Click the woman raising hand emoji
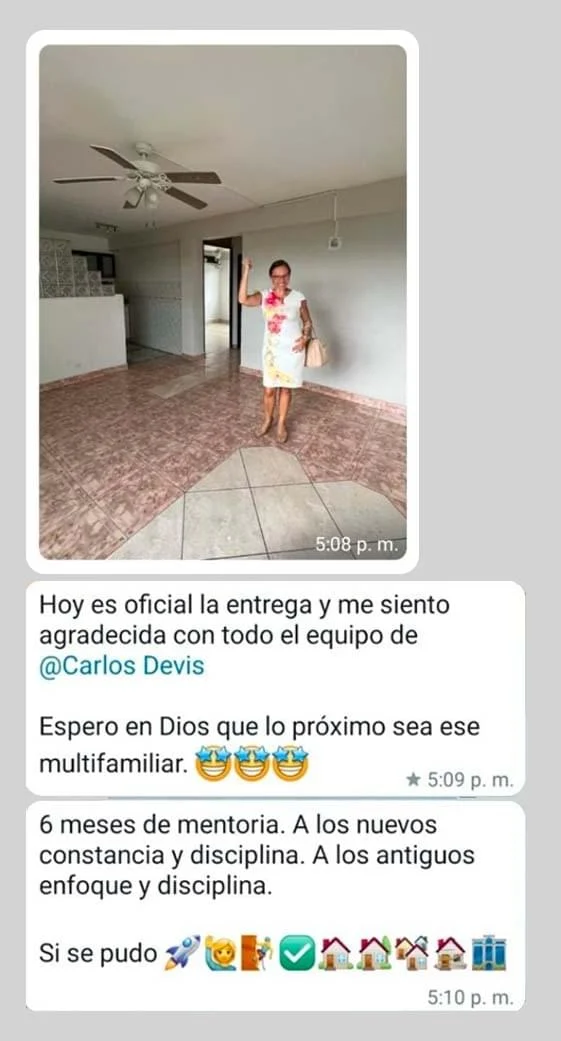 pos(220,953)
